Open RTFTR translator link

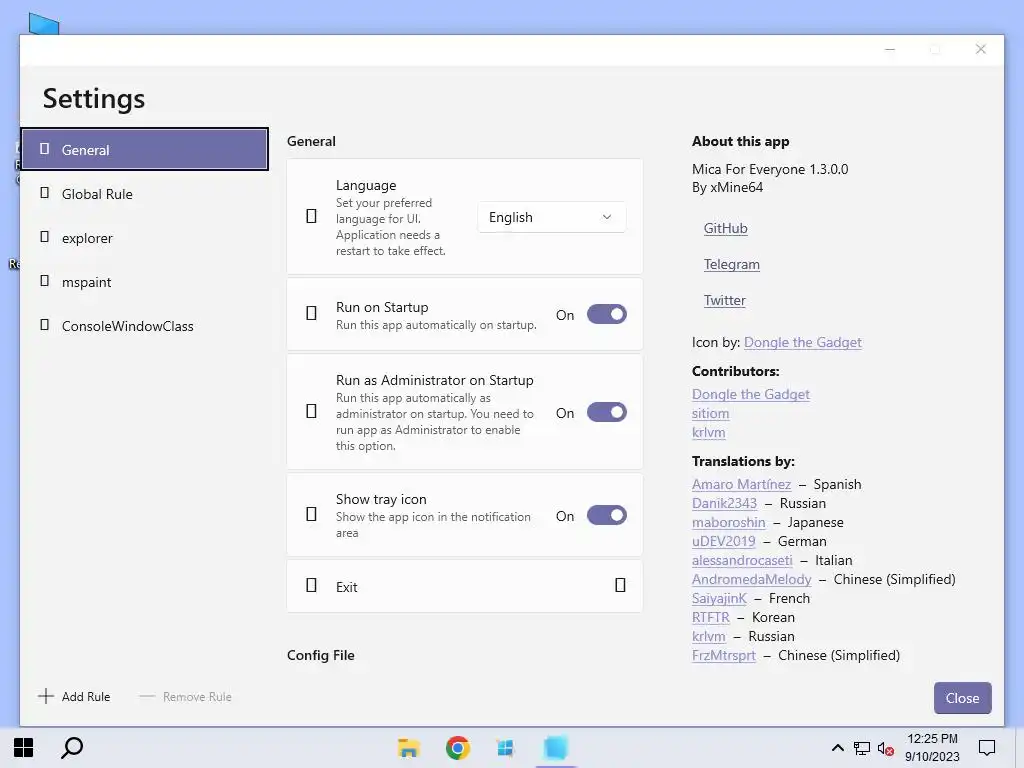[711, 617]
